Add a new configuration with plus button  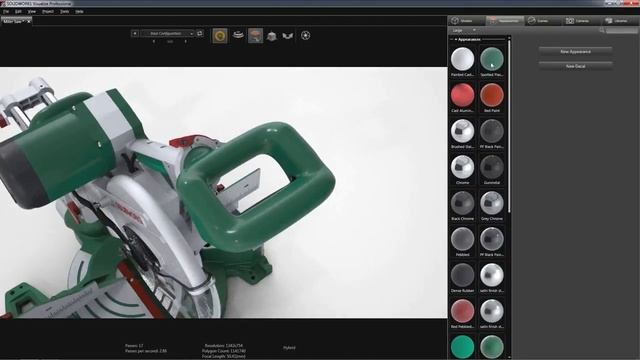[x=135, y=33]
